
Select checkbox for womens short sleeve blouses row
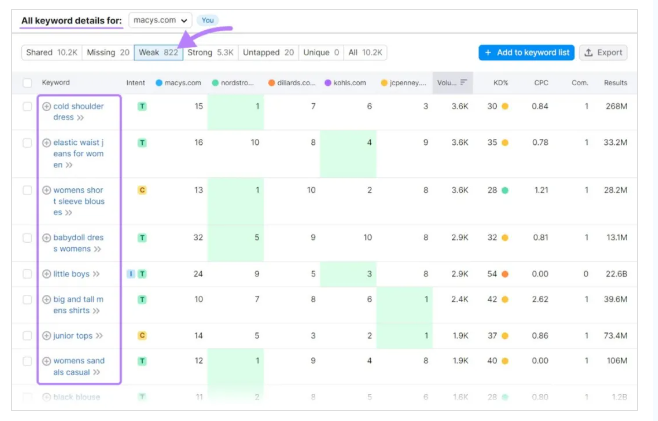27,190
